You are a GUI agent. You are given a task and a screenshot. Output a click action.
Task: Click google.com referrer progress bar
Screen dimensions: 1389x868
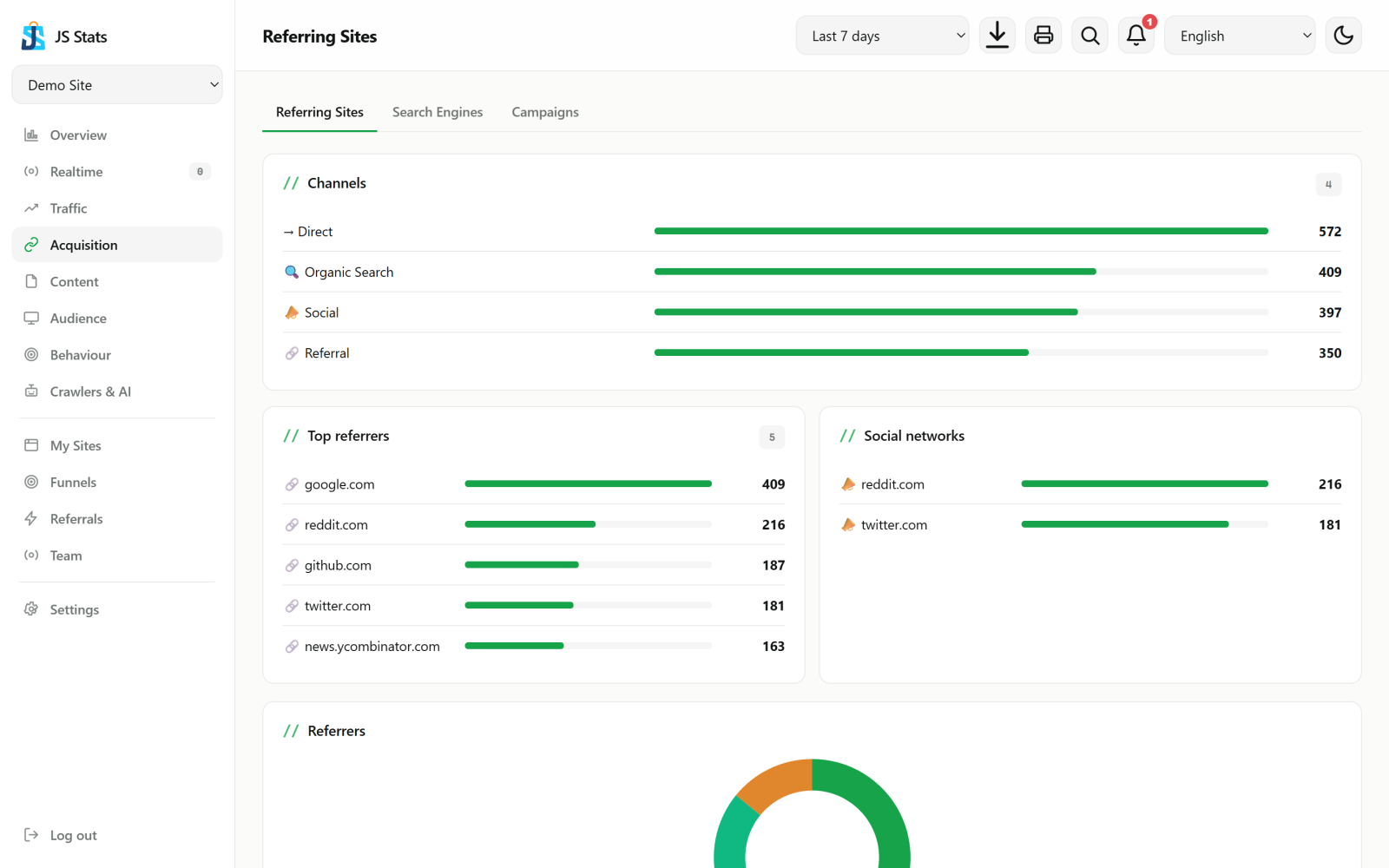[588, 483]
